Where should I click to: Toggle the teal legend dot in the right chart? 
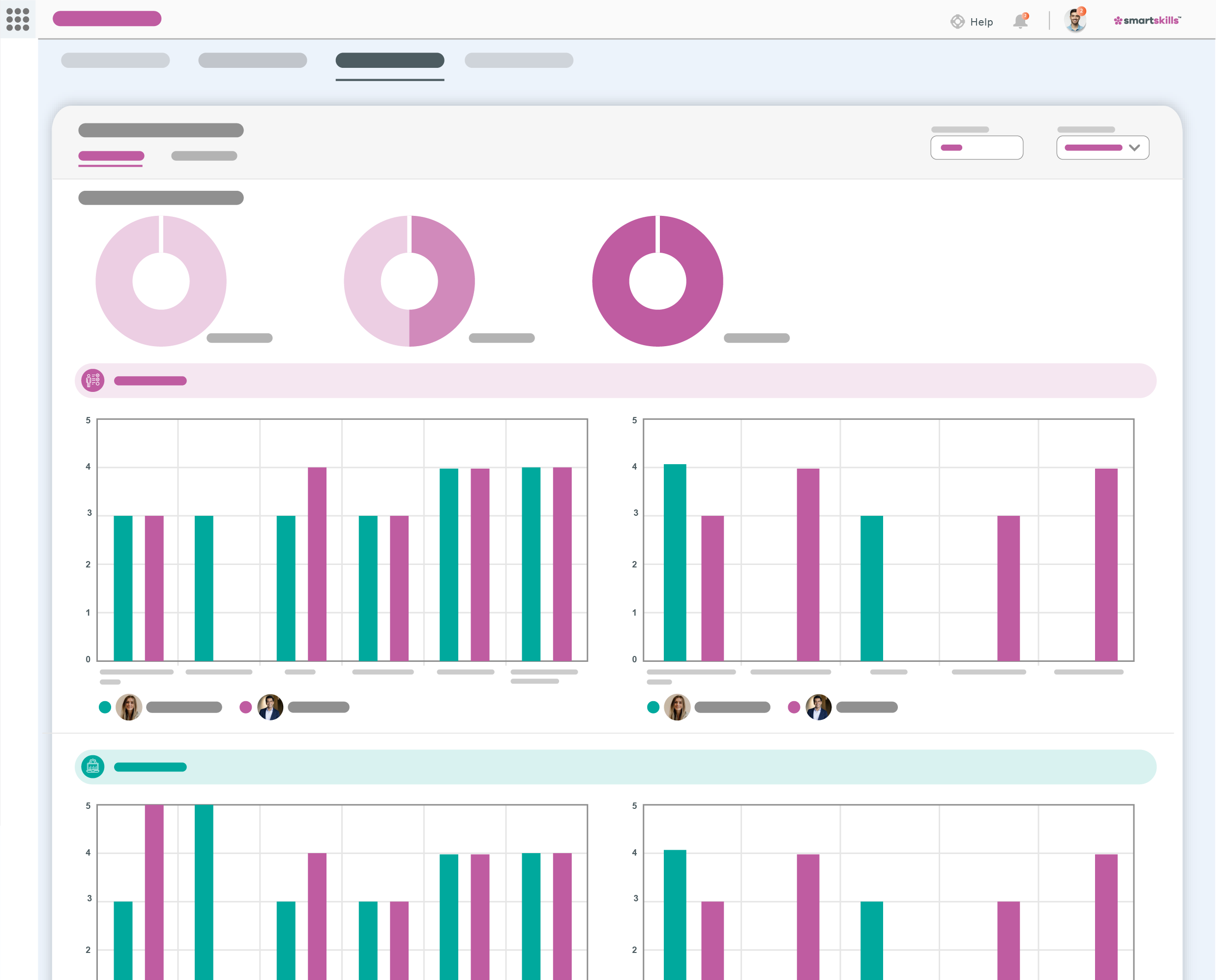653,706
